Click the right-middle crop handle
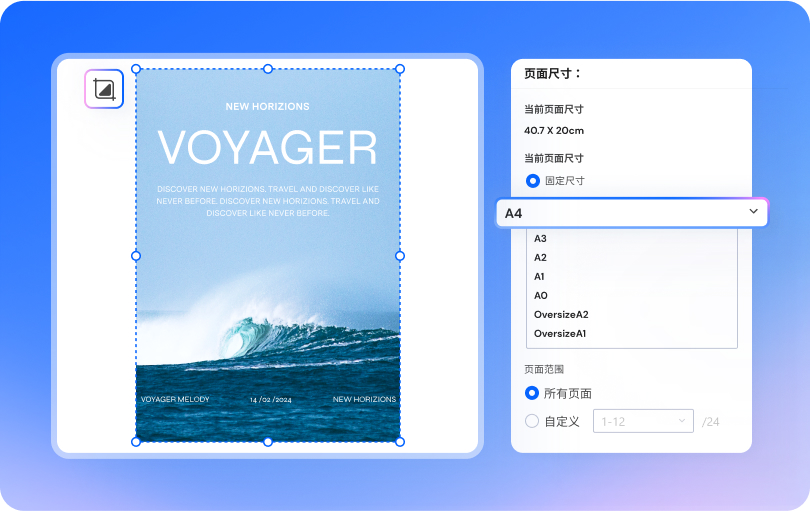This screenshot has height=511, width=810. 400,256
